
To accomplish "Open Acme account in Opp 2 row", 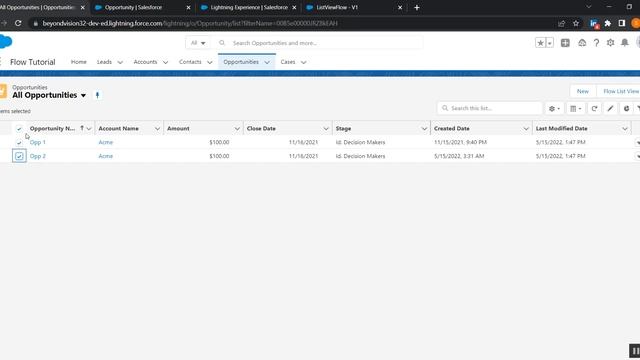I will point(105,156).
